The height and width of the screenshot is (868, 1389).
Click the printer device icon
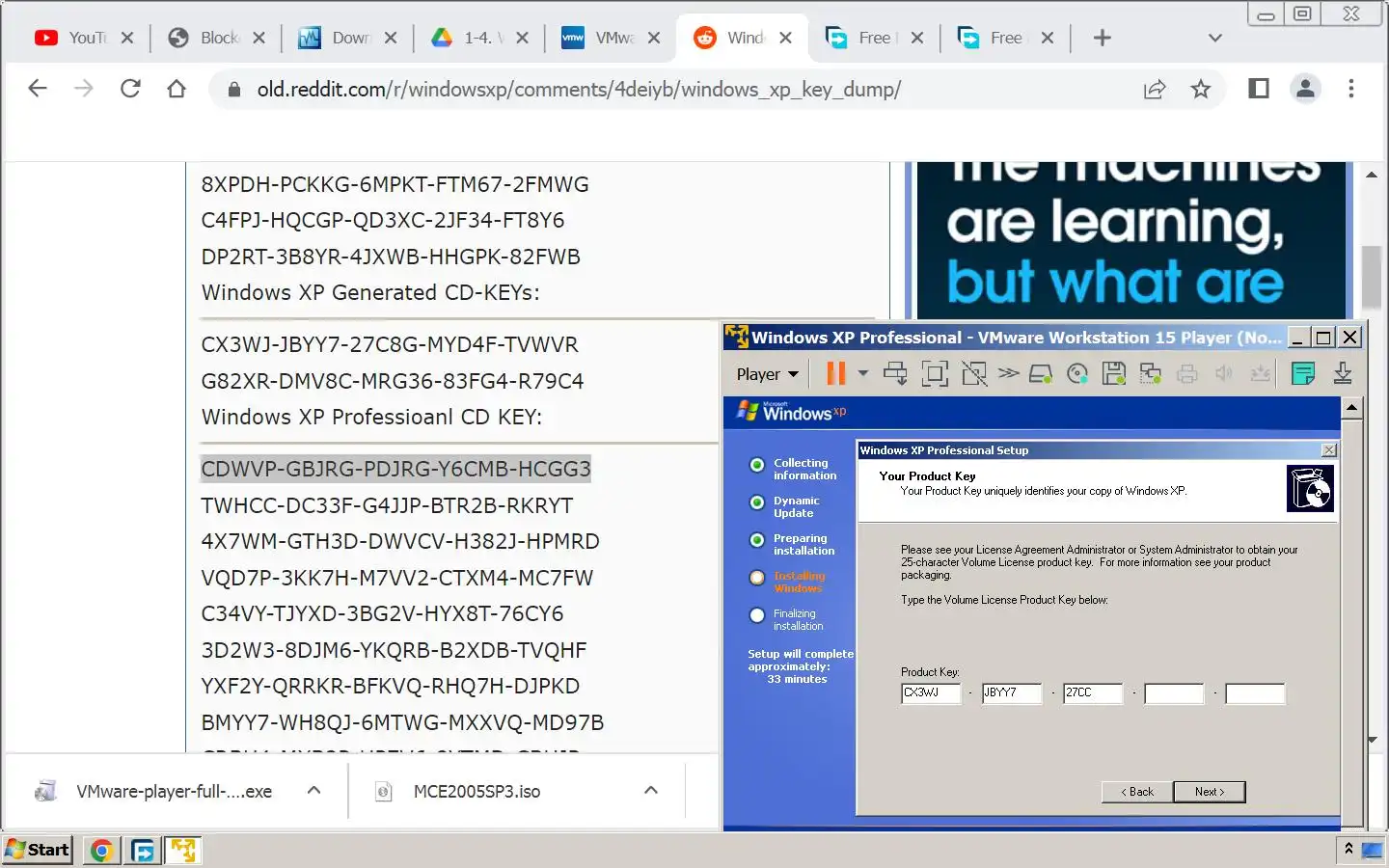(x=1187, y=373)
